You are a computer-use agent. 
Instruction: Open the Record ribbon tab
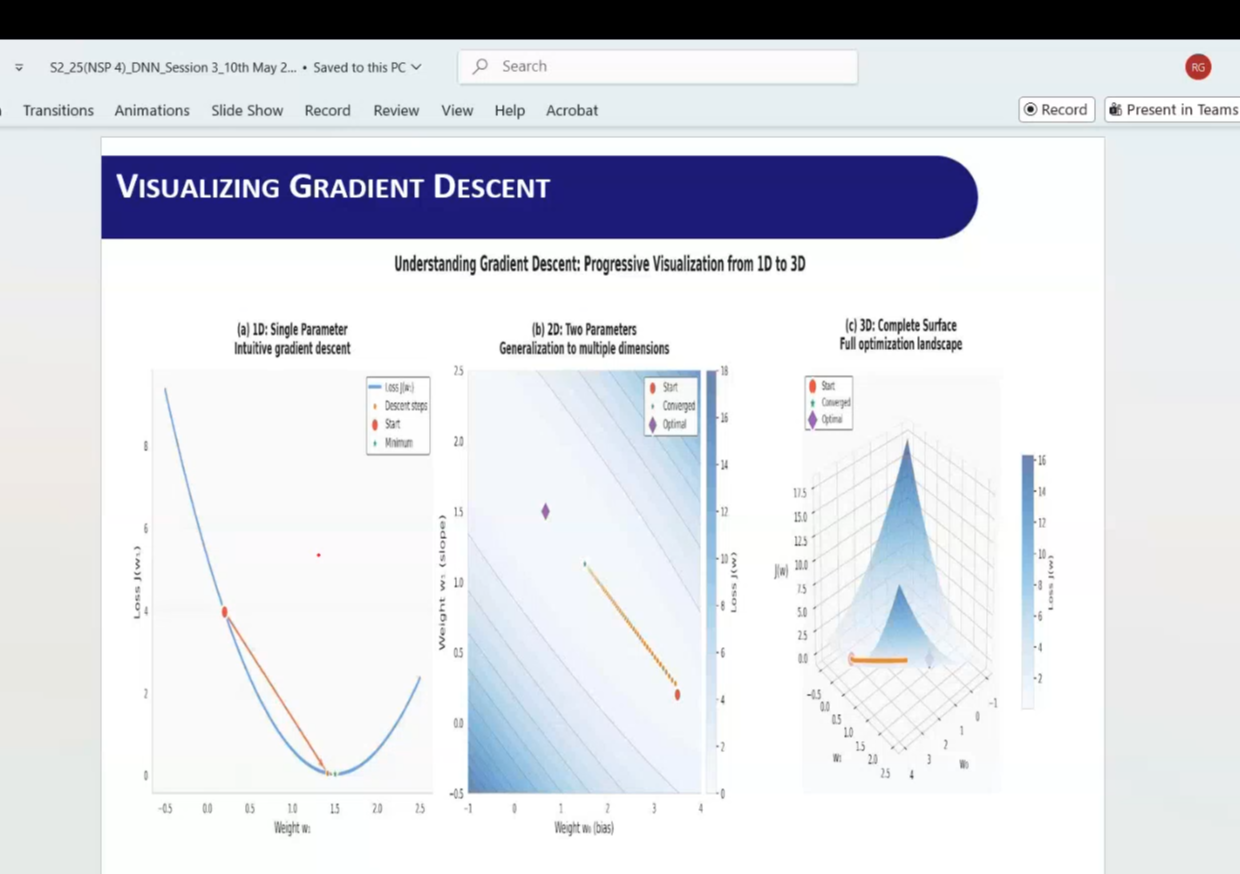327,110
